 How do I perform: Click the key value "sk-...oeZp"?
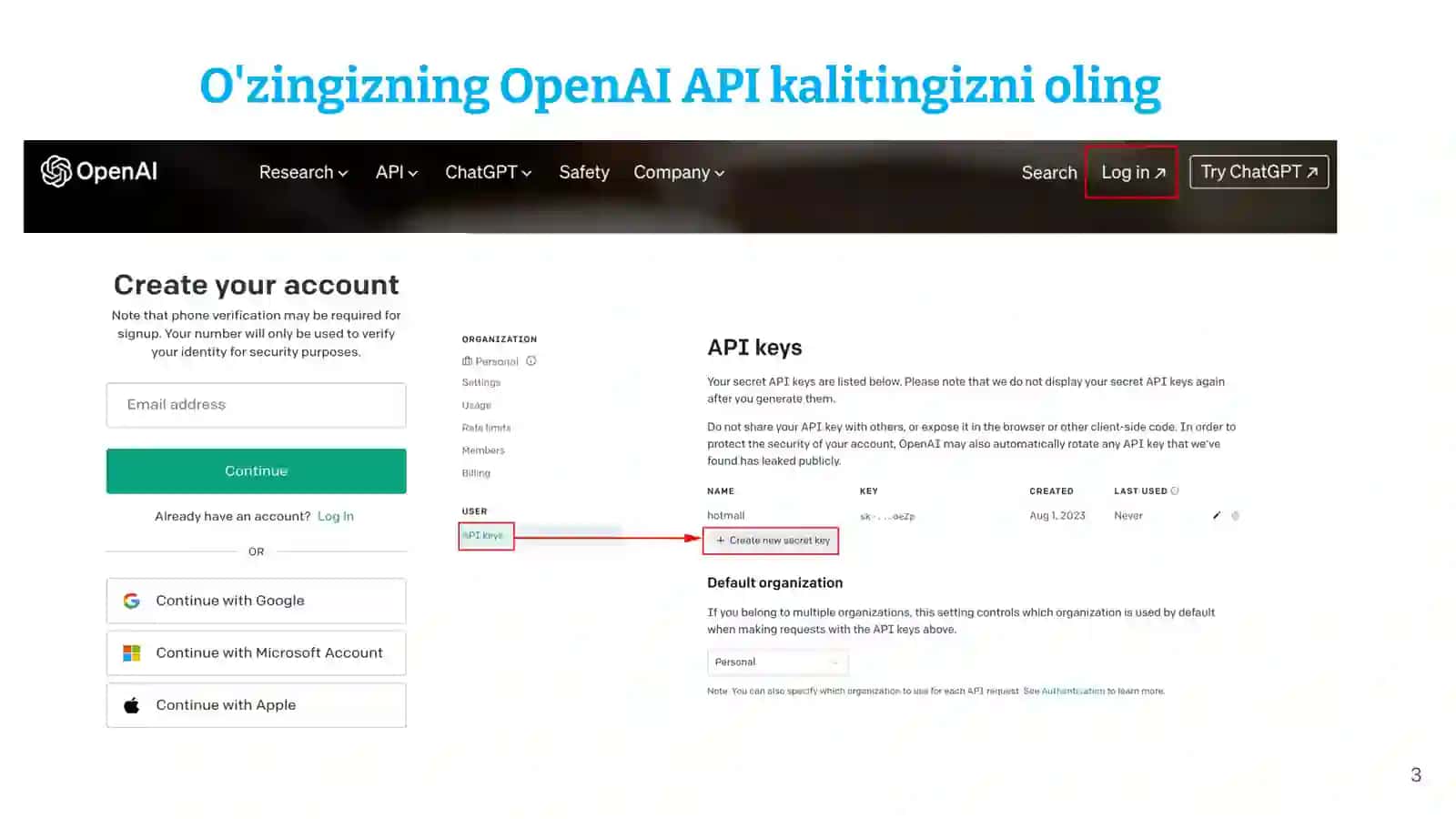click(887, 516)
